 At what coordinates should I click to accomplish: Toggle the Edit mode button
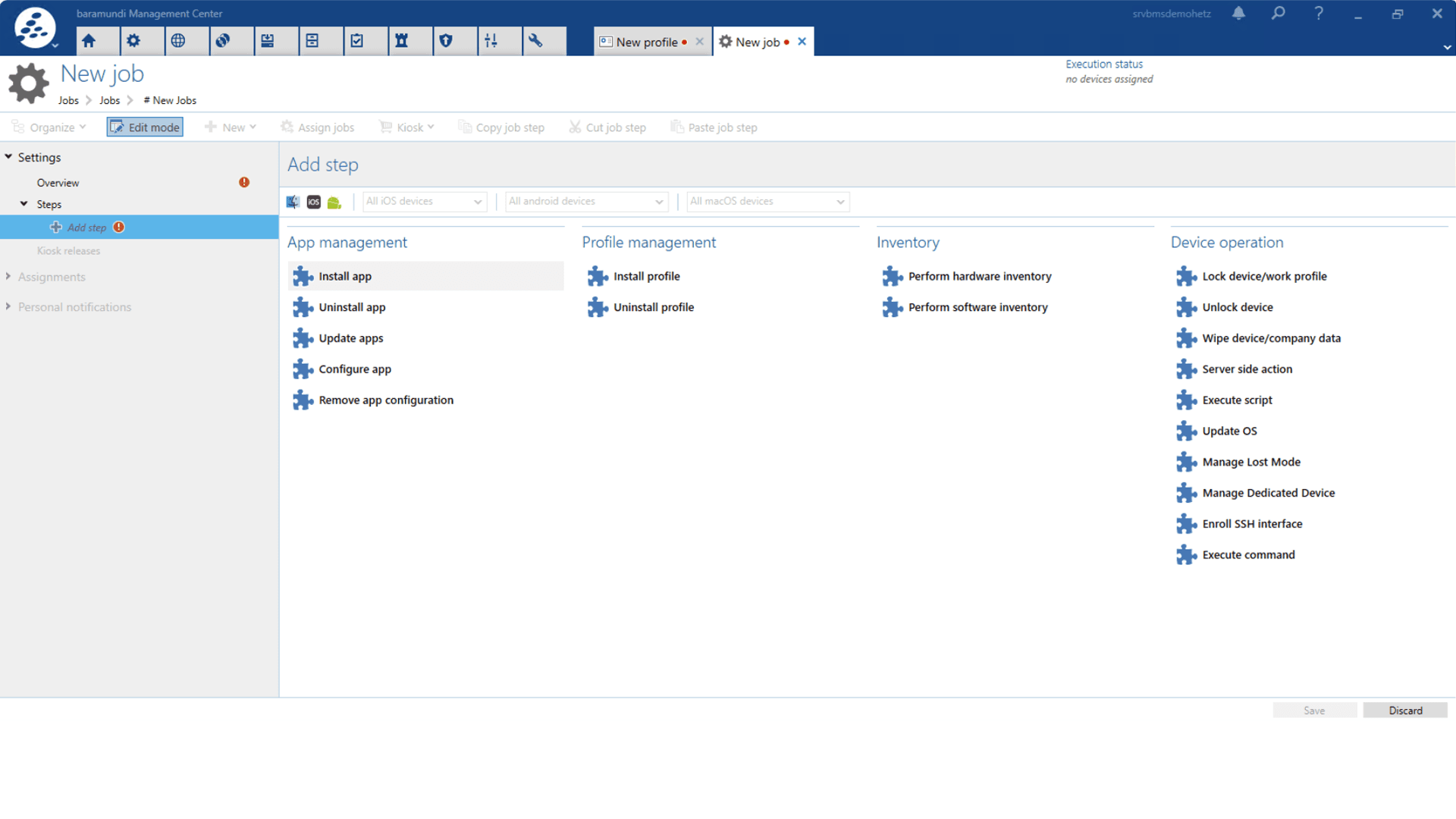[145, 127]
